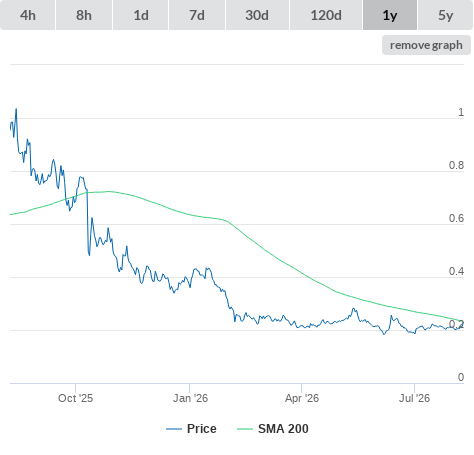
Task: Choose the 1d chart range
Action: 141,15
